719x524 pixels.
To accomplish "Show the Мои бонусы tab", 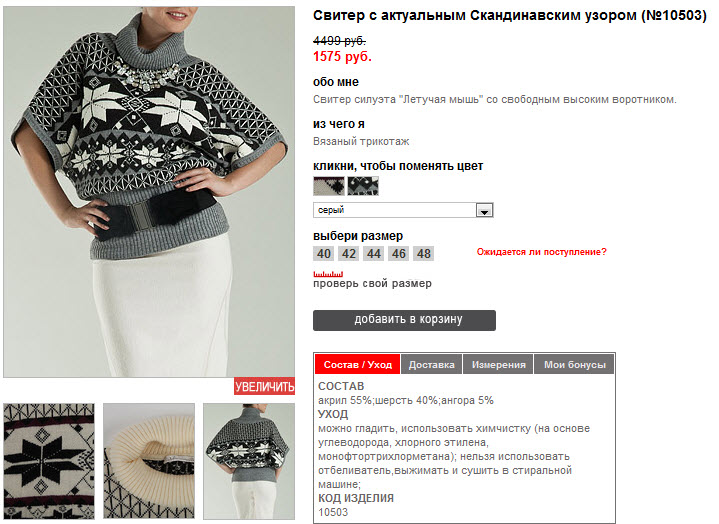I will [x=575, y=364].
